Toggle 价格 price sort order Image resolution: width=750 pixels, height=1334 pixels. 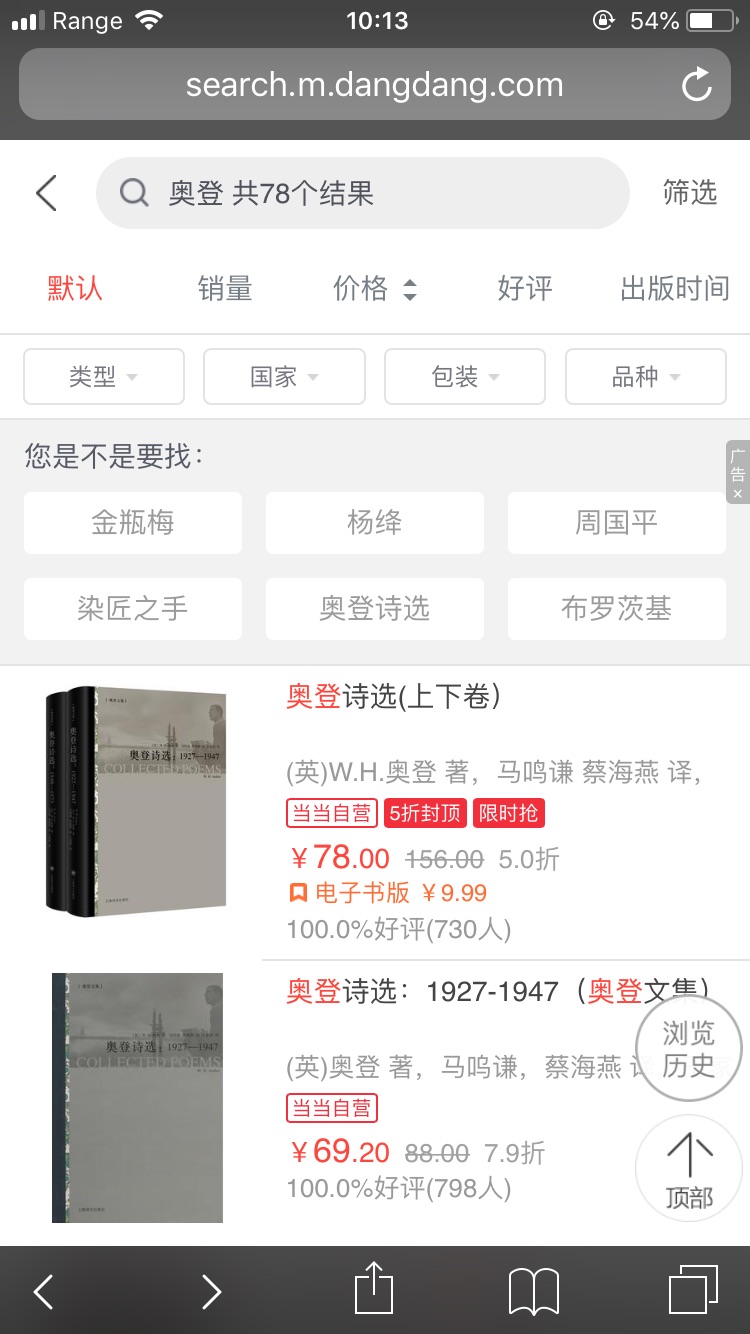pos(375,289)
